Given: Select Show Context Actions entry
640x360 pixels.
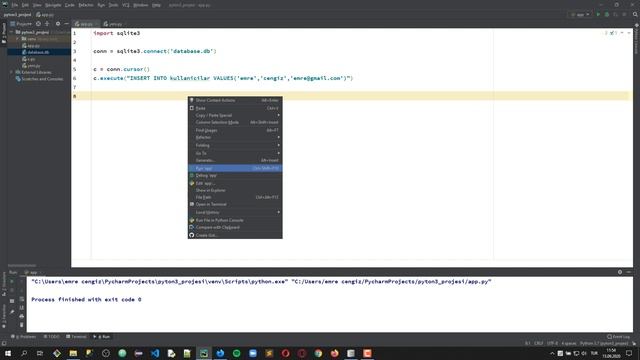Looking at the screenshot, I should click(x=235, y=100).
